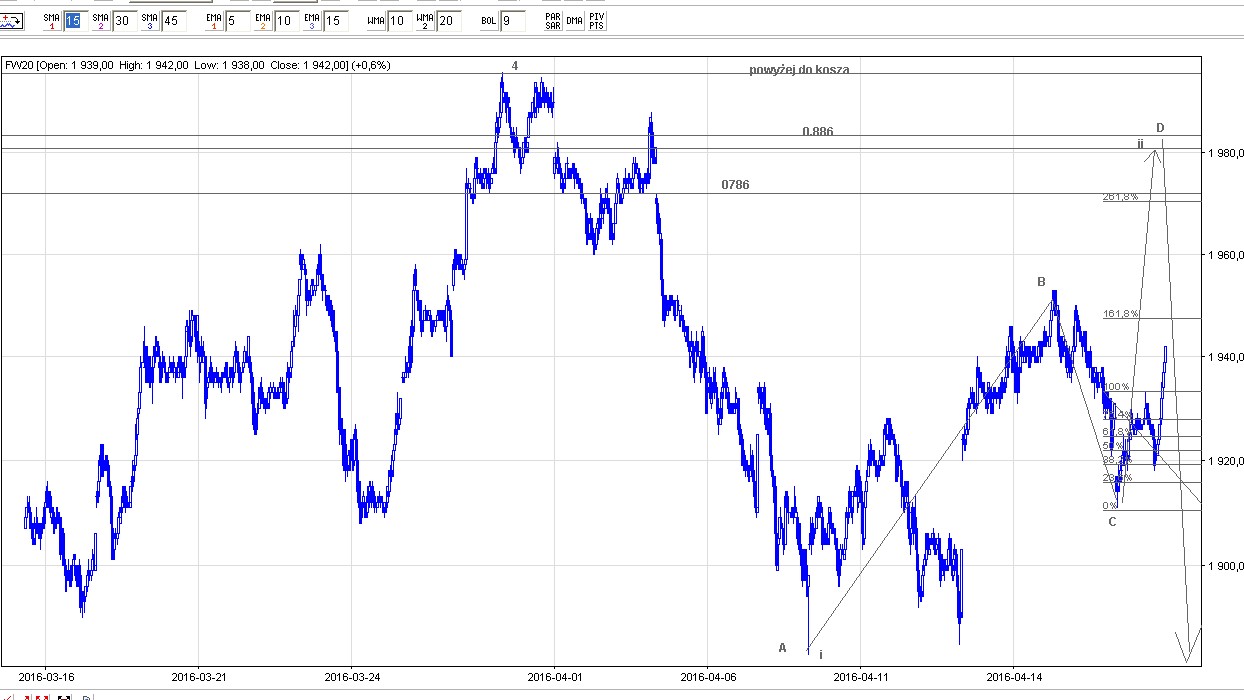This screenshot has width=1244, height=700.
Task: Select the EMA 2 period field showing 10
Action: tap(284, 21)
